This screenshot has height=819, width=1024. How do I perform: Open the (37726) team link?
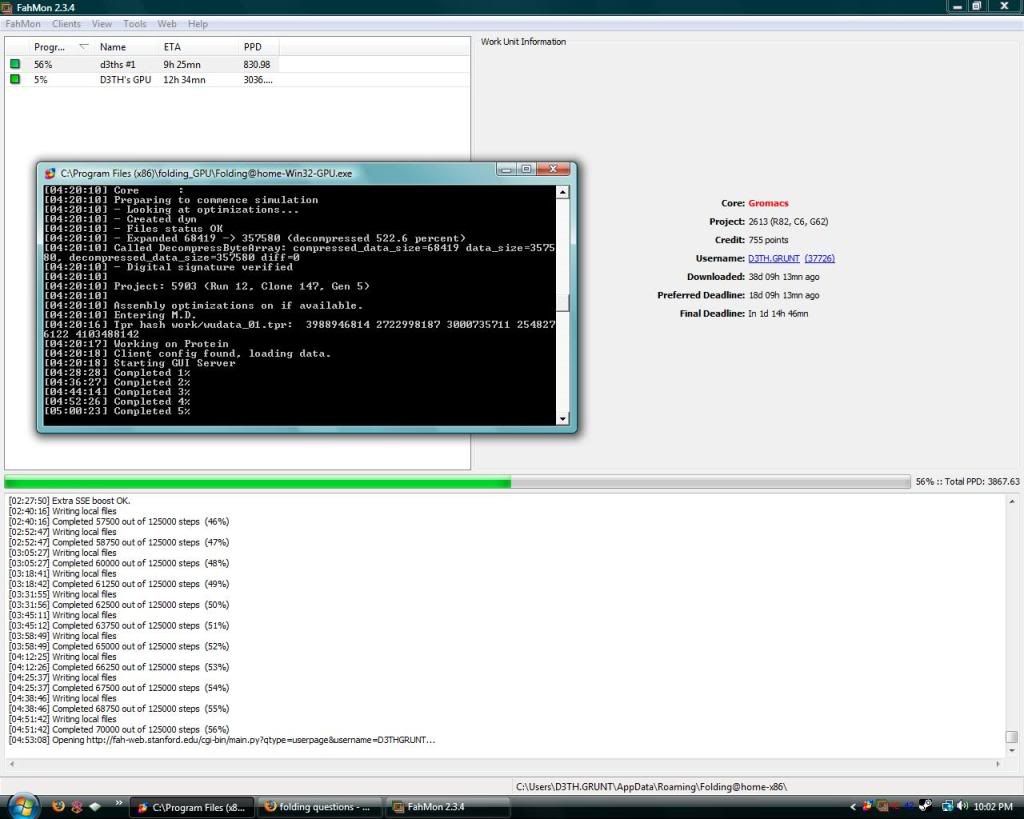tap(820, 258)
